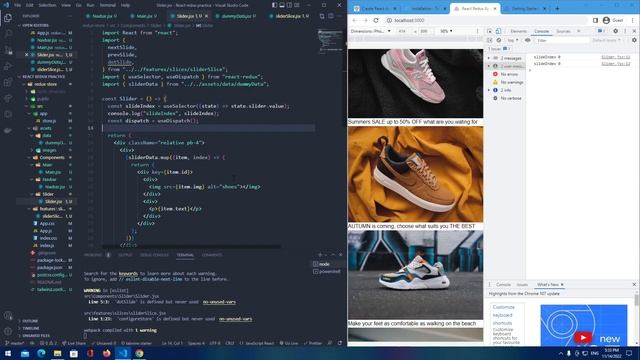Create live expression with eye icon
Screen dimensions: 640x360
pos(527,40)
